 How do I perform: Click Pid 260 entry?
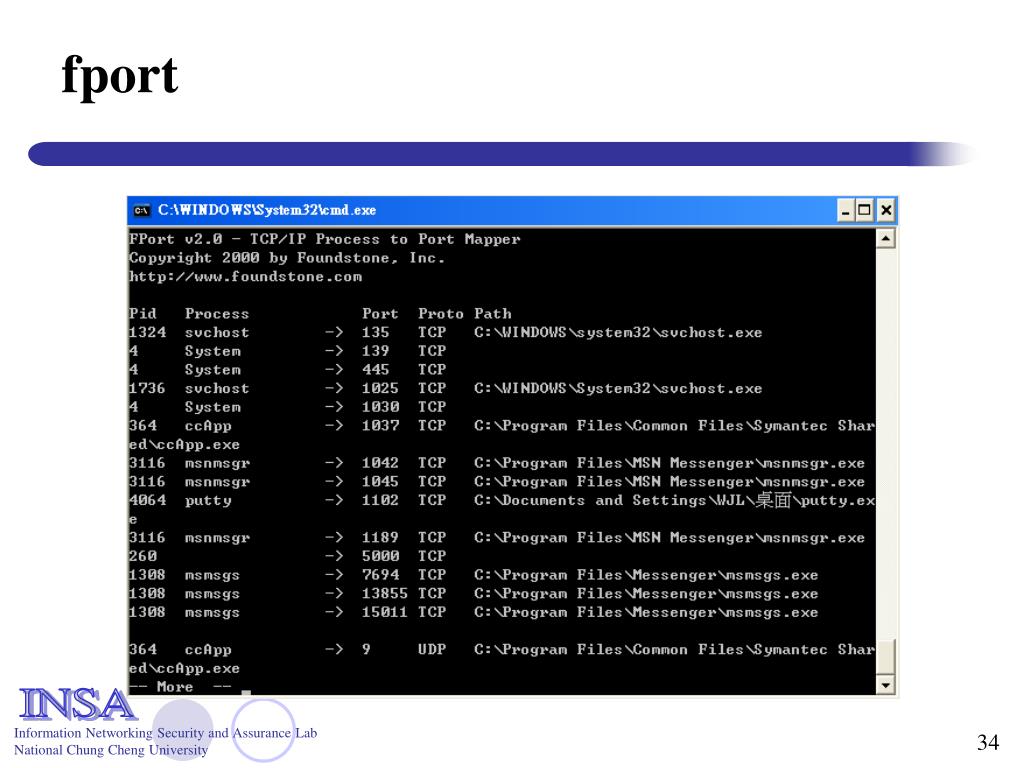142,556
